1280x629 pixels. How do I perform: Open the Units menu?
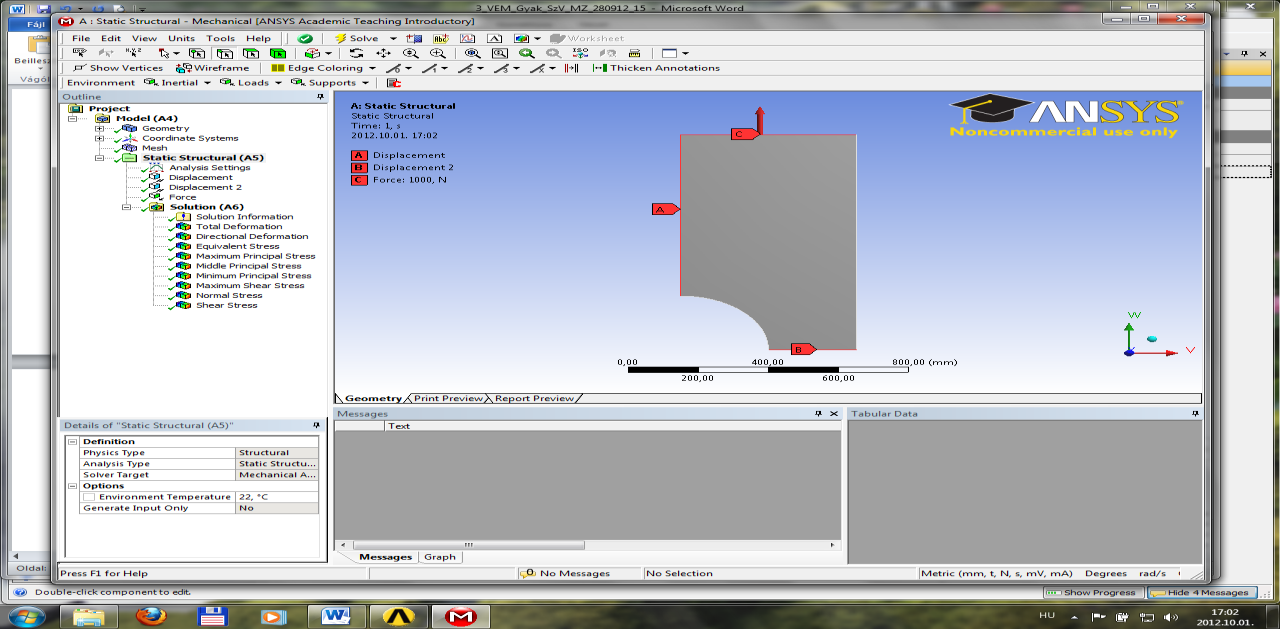(x=182, y=38)
